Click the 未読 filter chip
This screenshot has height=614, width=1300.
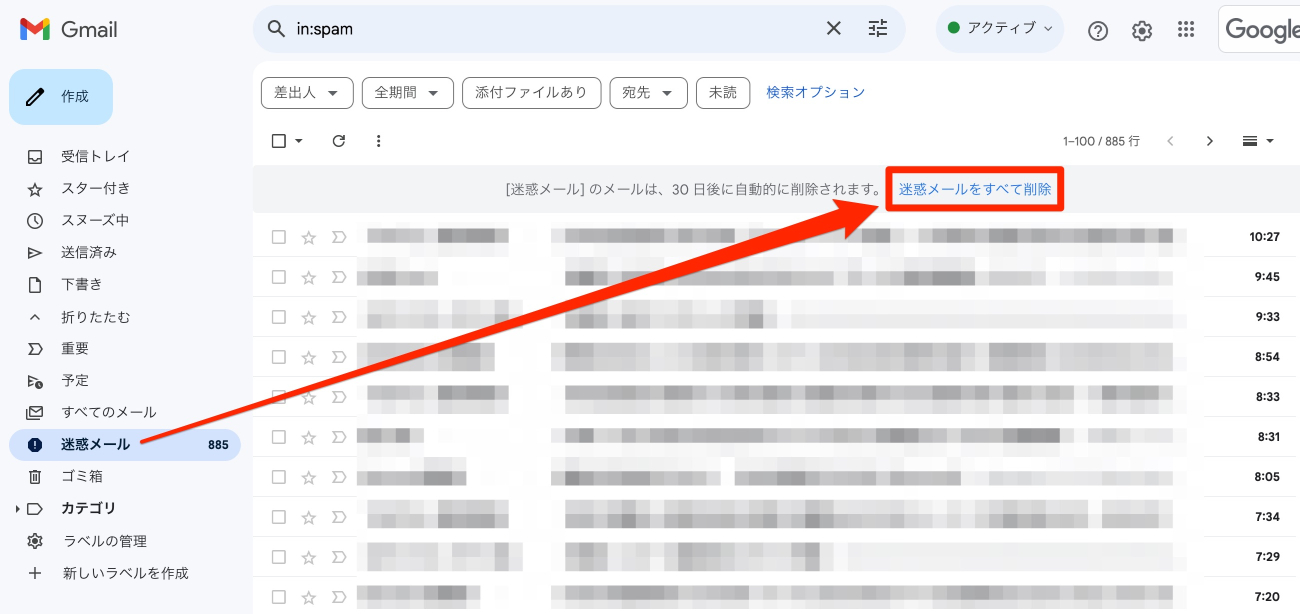pos(723,92)
